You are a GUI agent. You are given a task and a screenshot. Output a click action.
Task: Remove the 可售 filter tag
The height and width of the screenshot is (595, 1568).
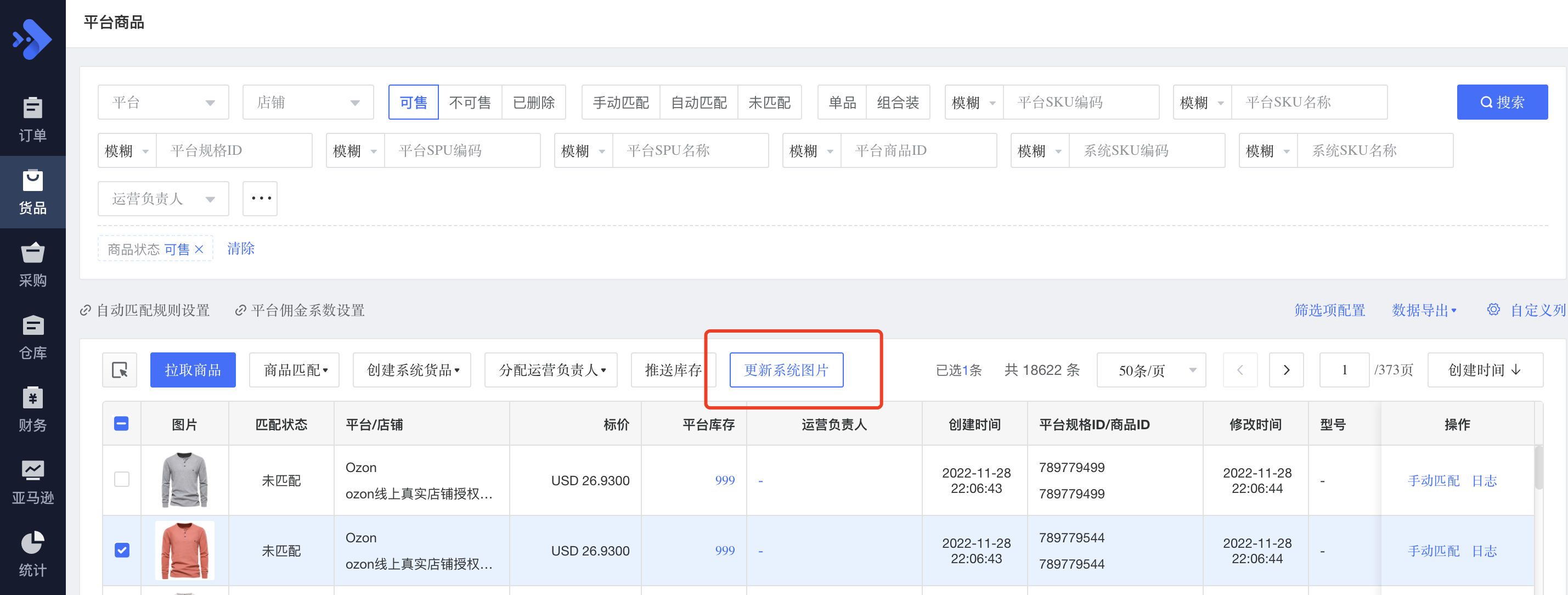coord(199,249)
